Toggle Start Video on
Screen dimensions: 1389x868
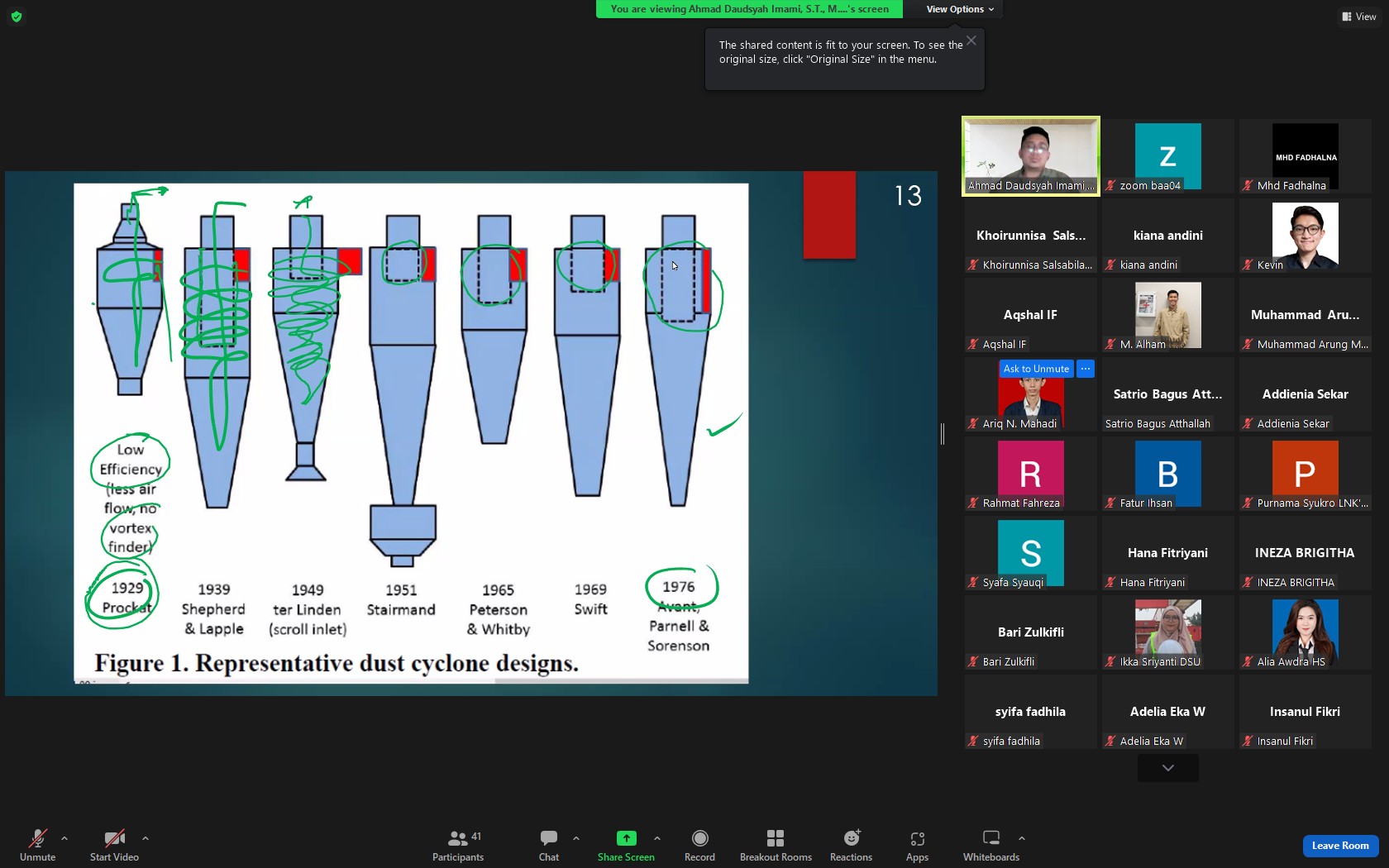click(114, 845)
